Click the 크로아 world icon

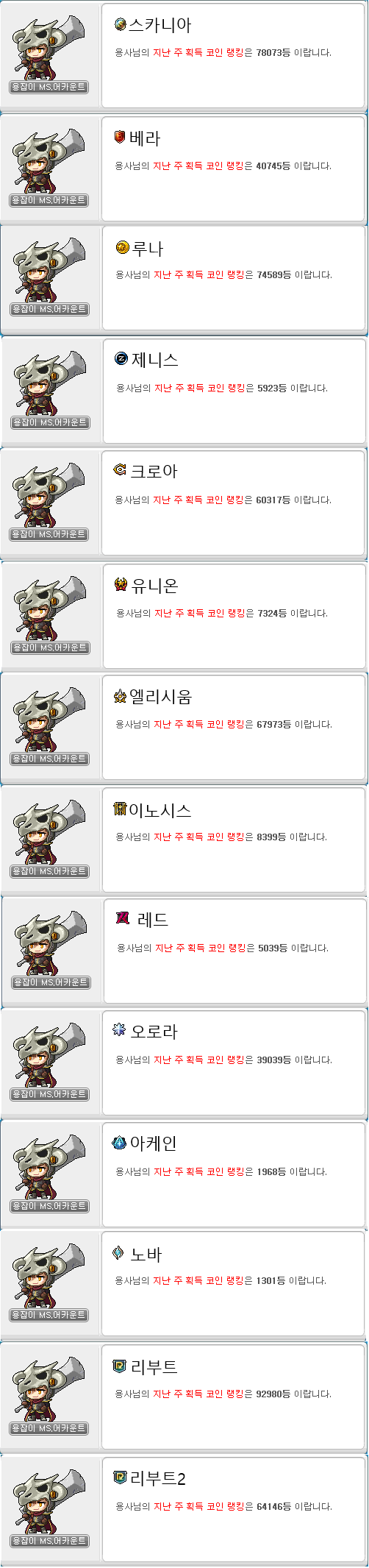121,469
